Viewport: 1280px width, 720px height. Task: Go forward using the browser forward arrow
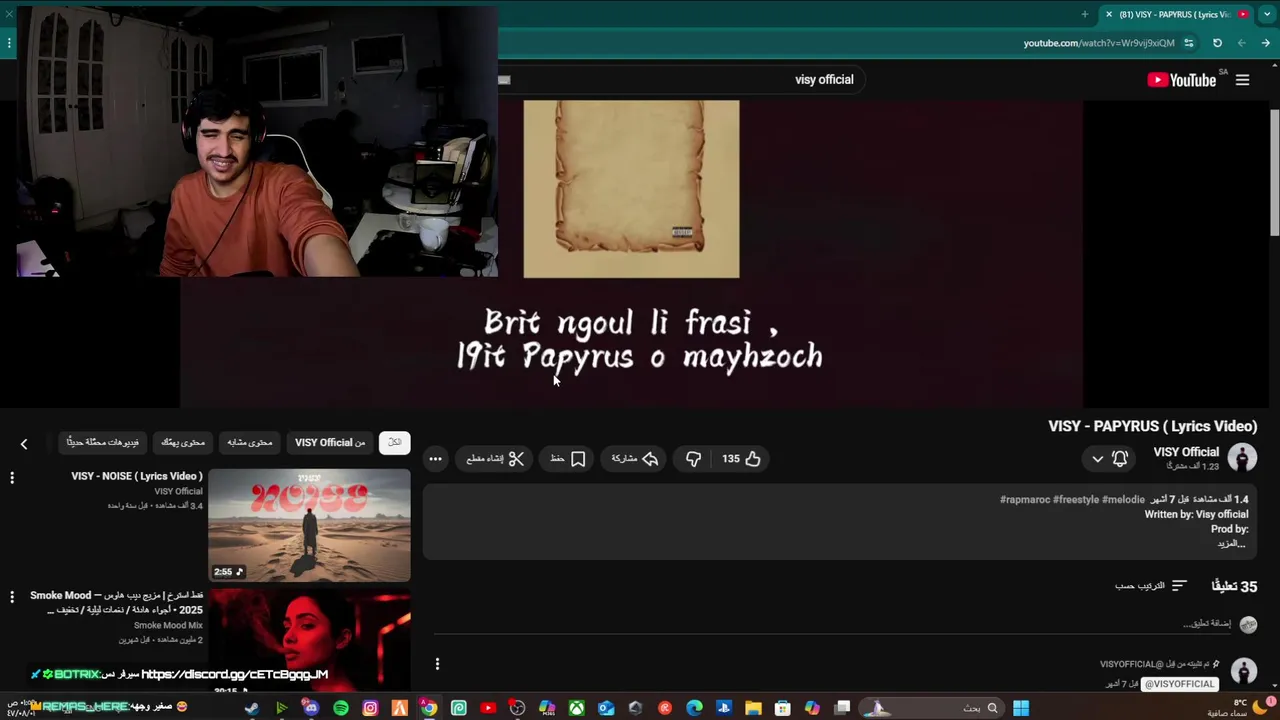point(1241,43)
